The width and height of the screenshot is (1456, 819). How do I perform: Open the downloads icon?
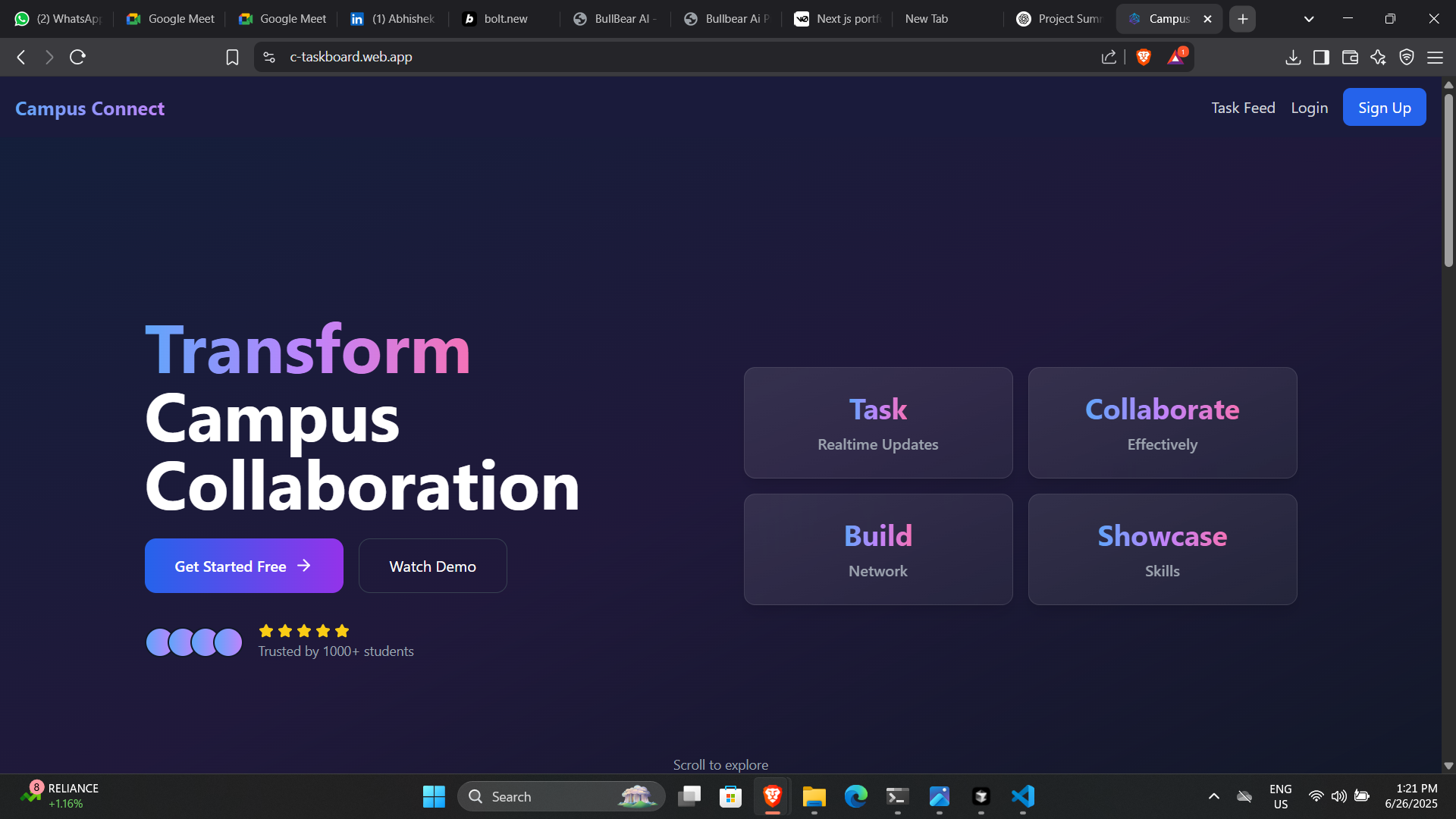coord(1293,57)
